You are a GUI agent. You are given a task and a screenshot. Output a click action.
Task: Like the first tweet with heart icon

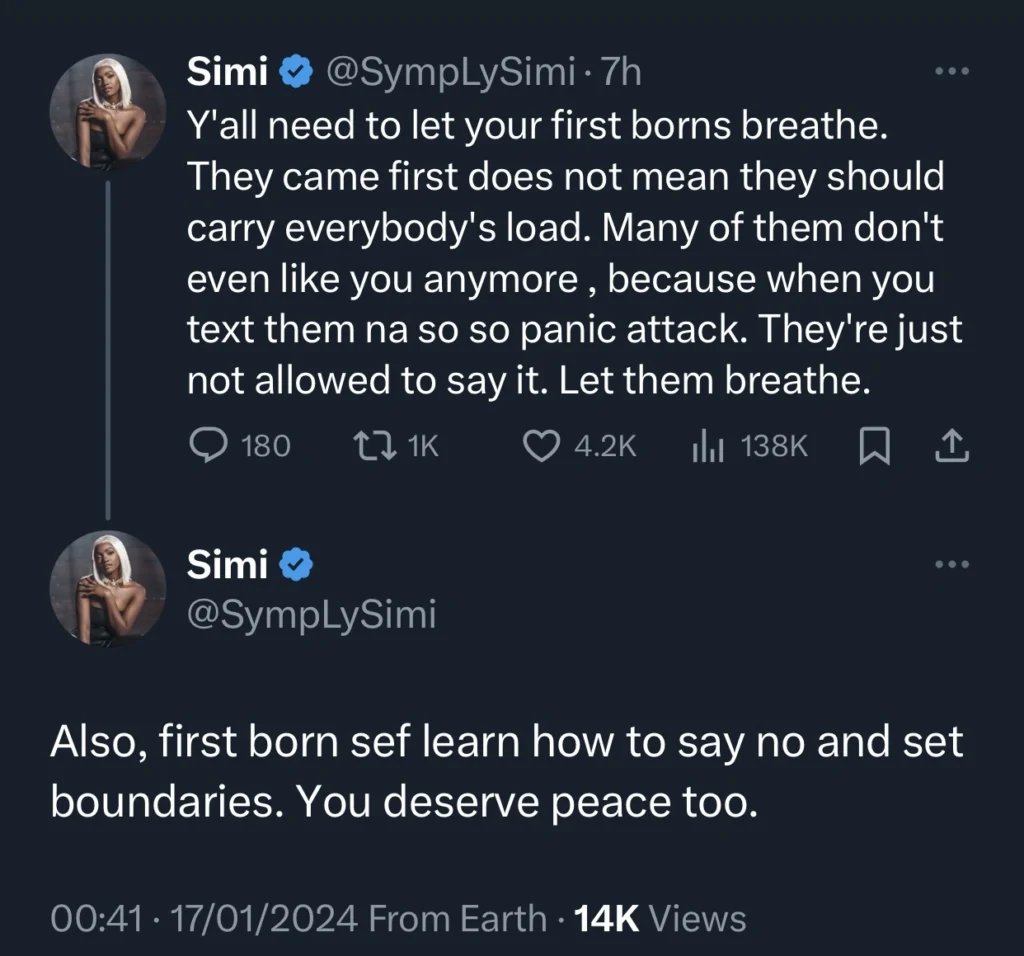[542, 445]
